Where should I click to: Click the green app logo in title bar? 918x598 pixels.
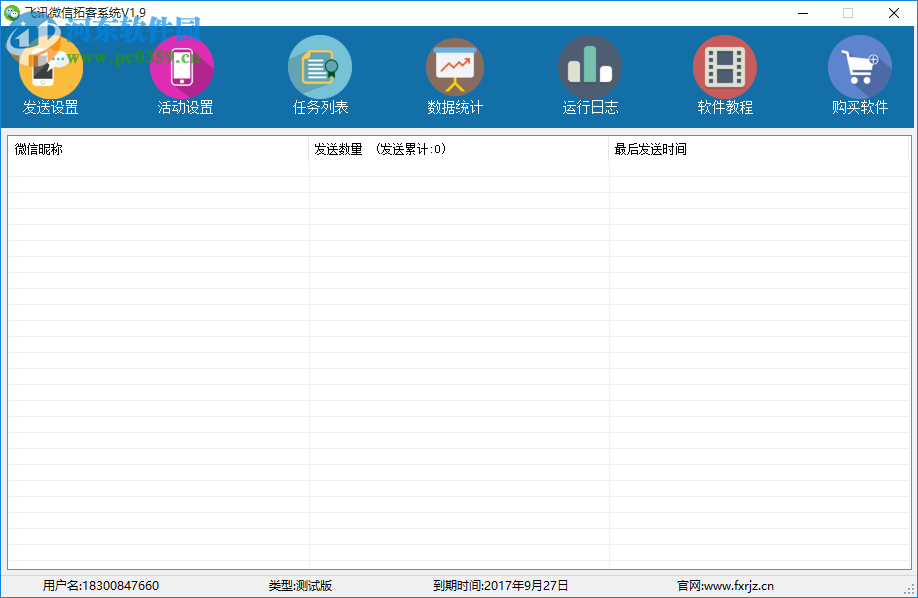point(11,11)
